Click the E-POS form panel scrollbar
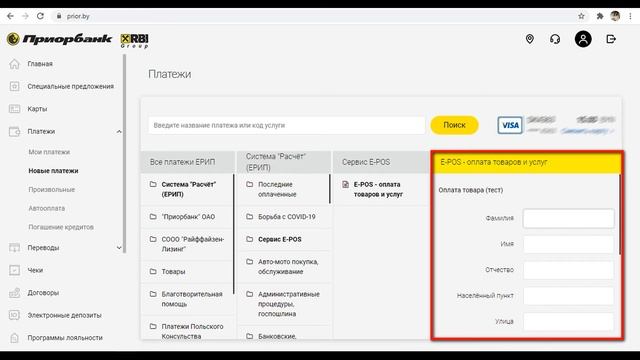The height and width of the screenshot is (360, 640). coord(620,215)
